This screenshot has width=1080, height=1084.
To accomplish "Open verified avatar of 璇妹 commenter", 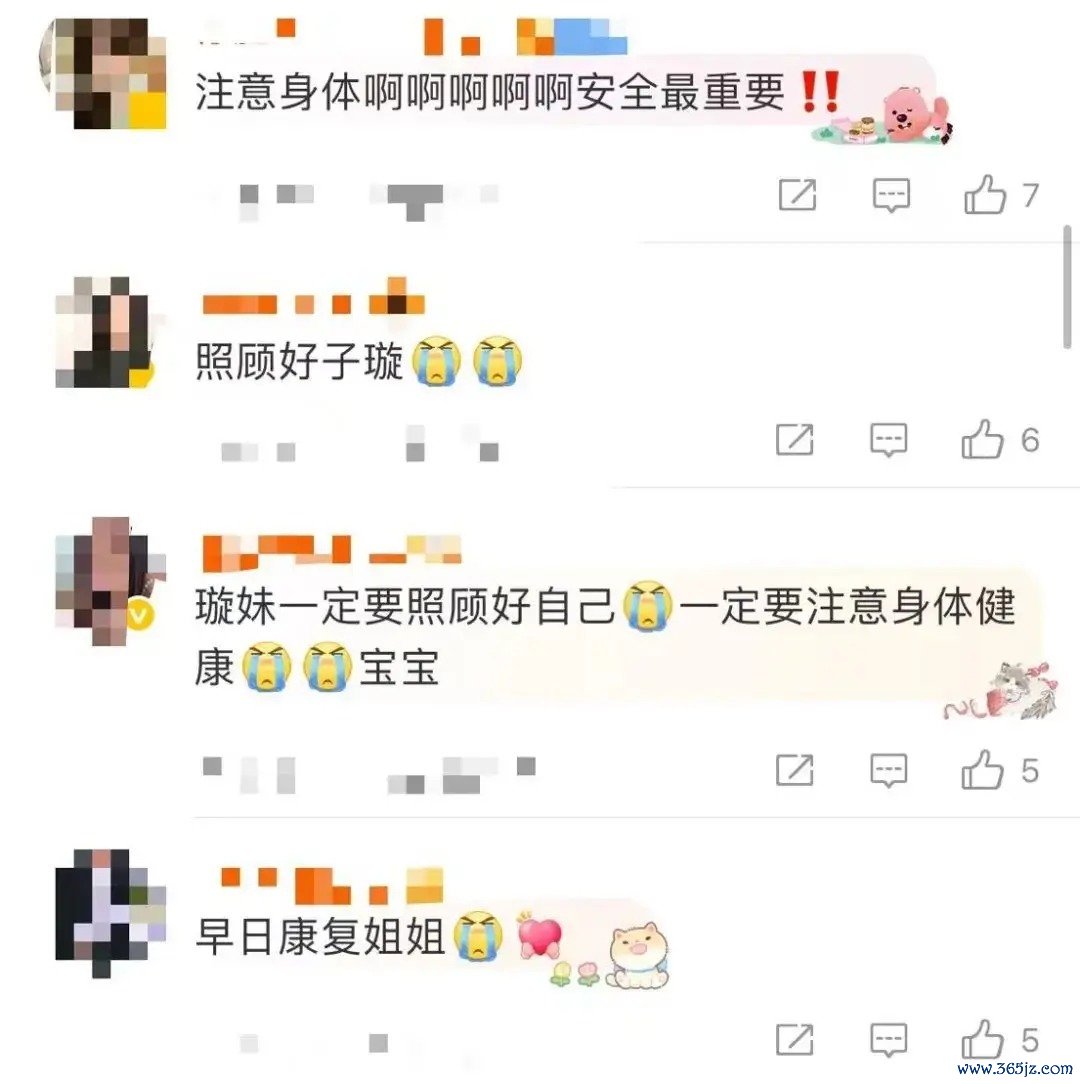I will pos(107,579).
